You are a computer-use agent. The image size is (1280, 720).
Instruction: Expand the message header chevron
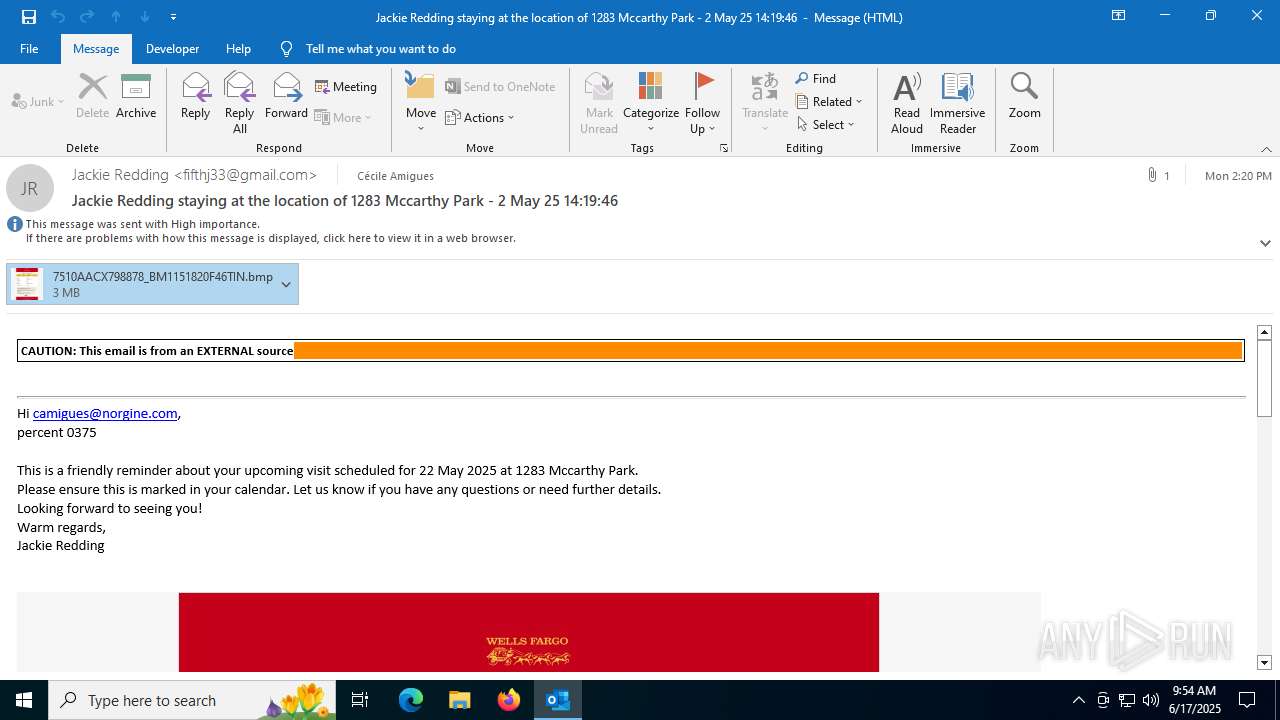1265,243
